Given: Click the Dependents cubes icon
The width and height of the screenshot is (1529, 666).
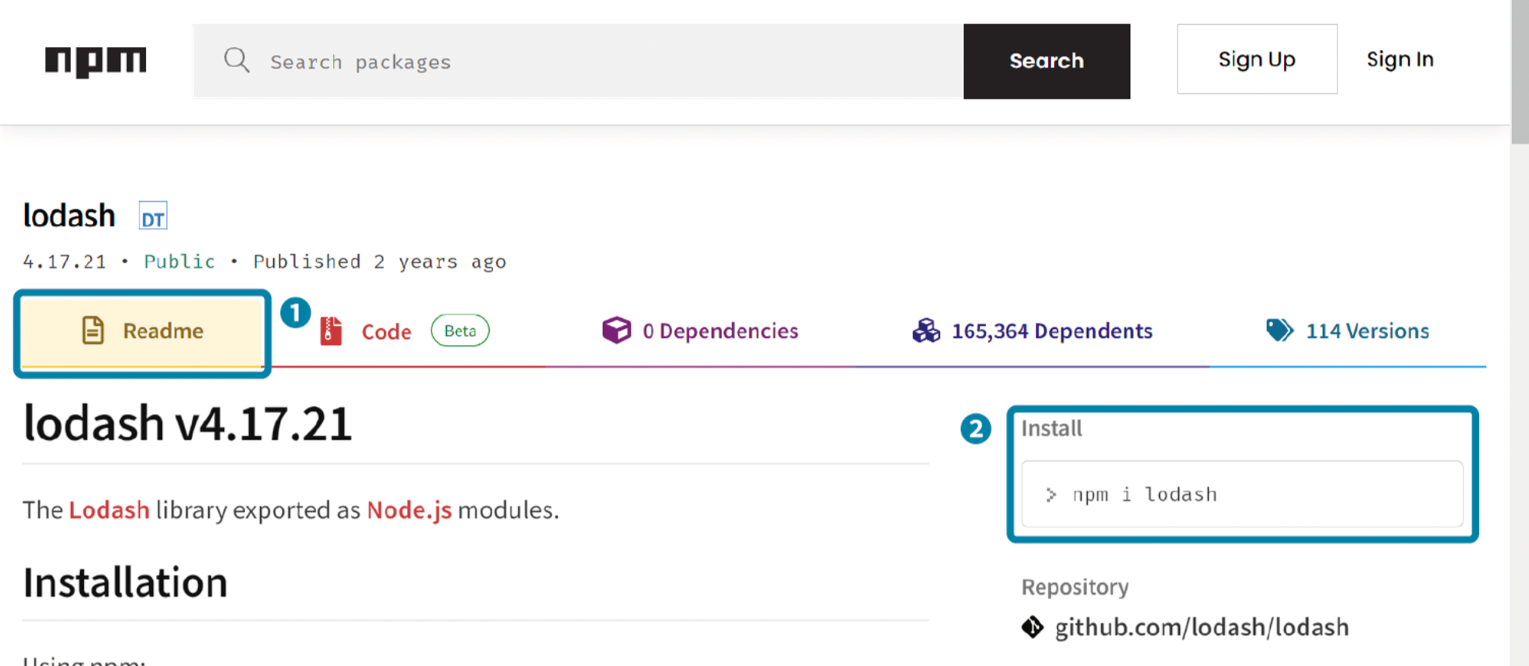Looking at the screenshot, I should 926,331.
